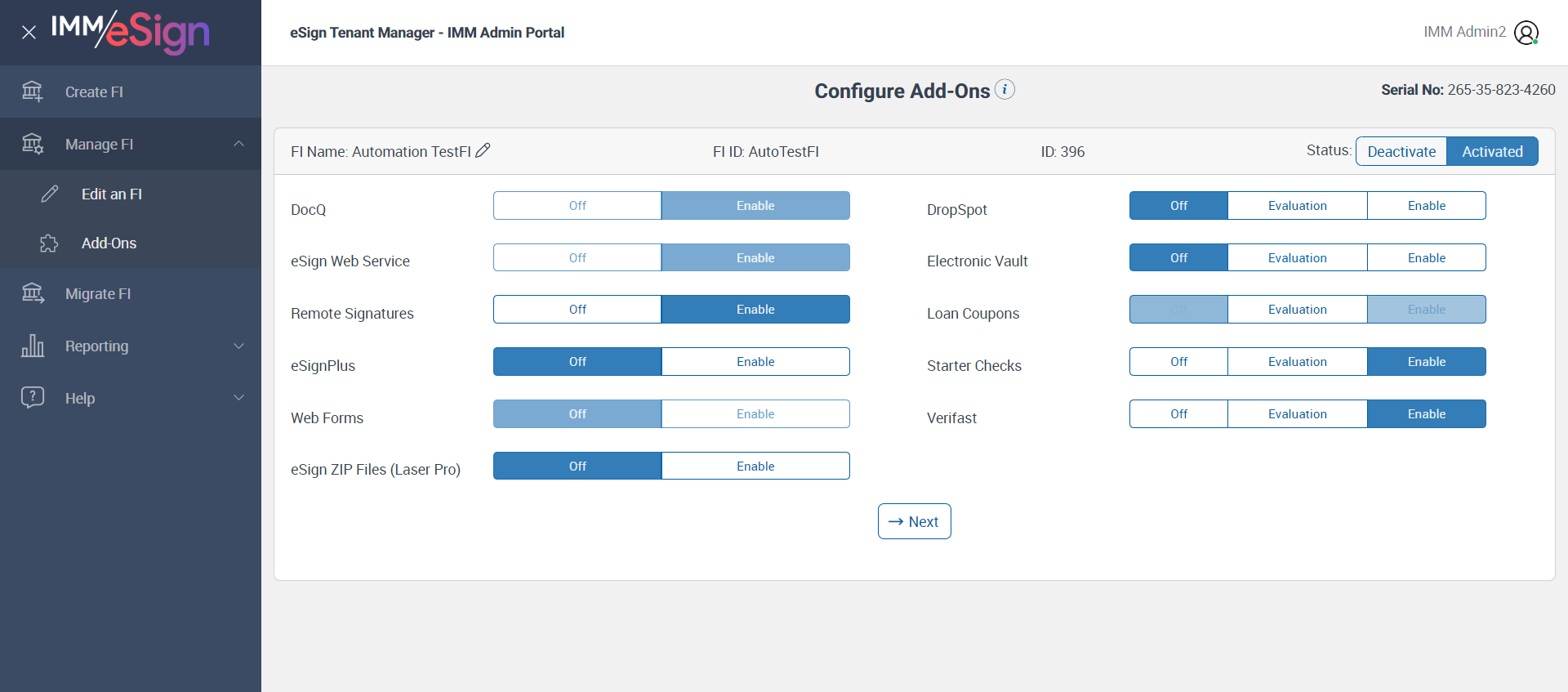Screen dimensions: 1568x692
Task: Enable the eSignPlus add-on
Action: coord(755,362)
